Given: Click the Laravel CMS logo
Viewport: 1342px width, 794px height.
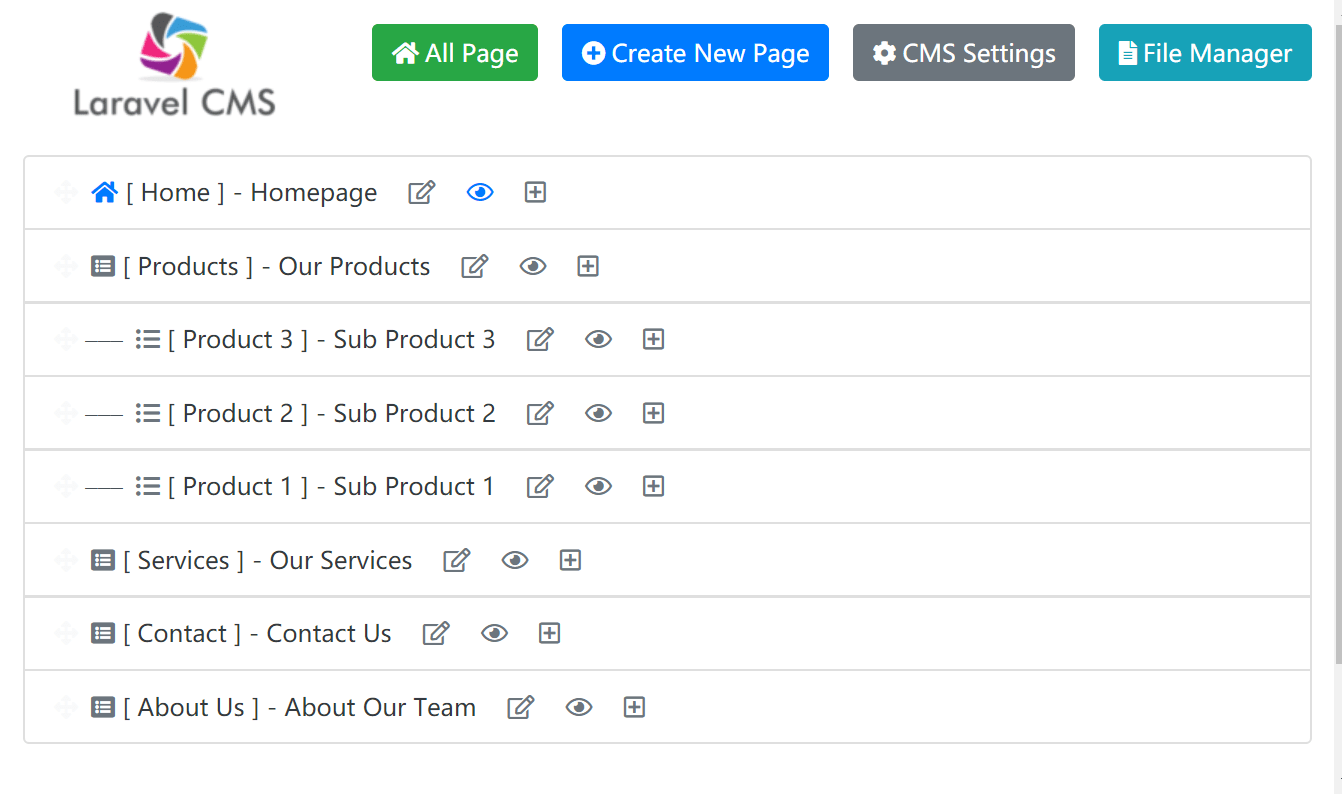Looking at the screenshot, I should coord(174,64).
